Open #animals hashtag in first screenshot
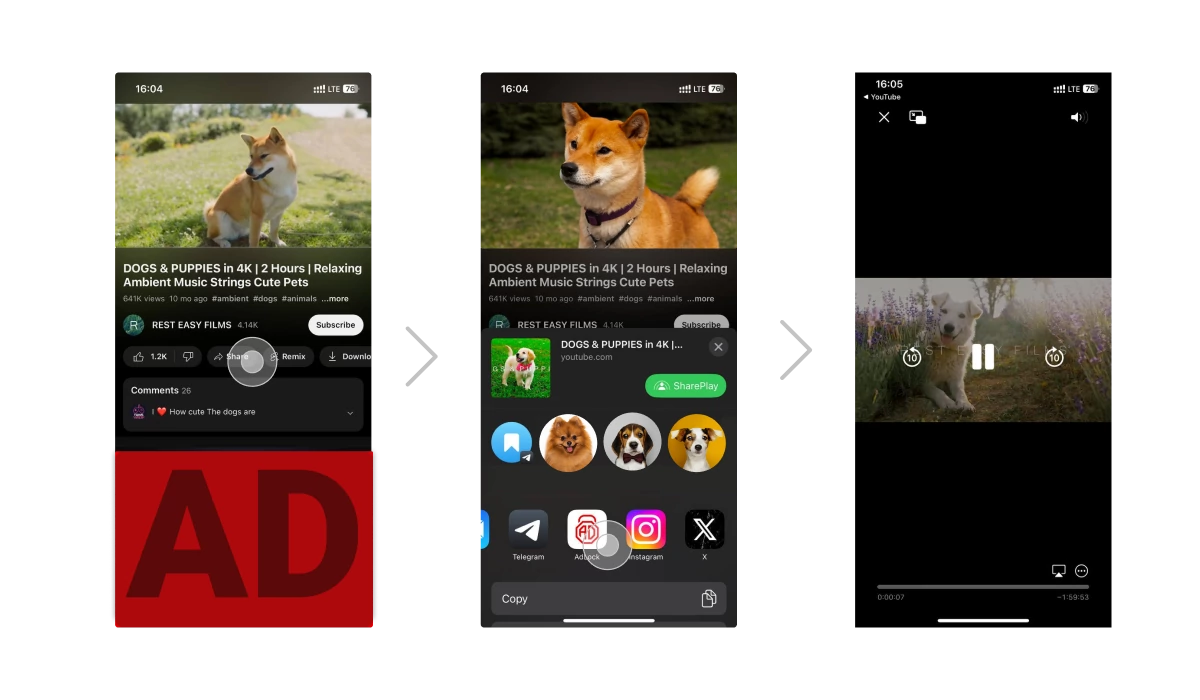The image size is (1200, 700). pos(299,299)
